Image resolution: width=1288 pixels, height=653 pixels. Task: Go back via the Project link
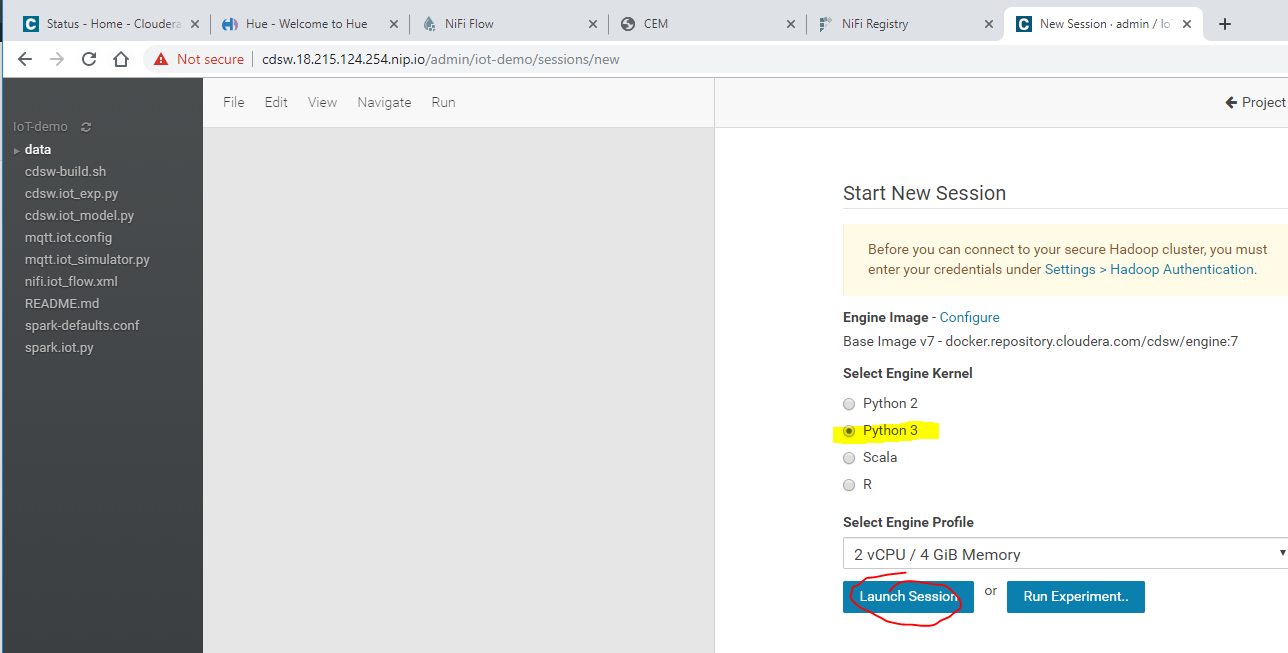click(x=1256, y=102)
